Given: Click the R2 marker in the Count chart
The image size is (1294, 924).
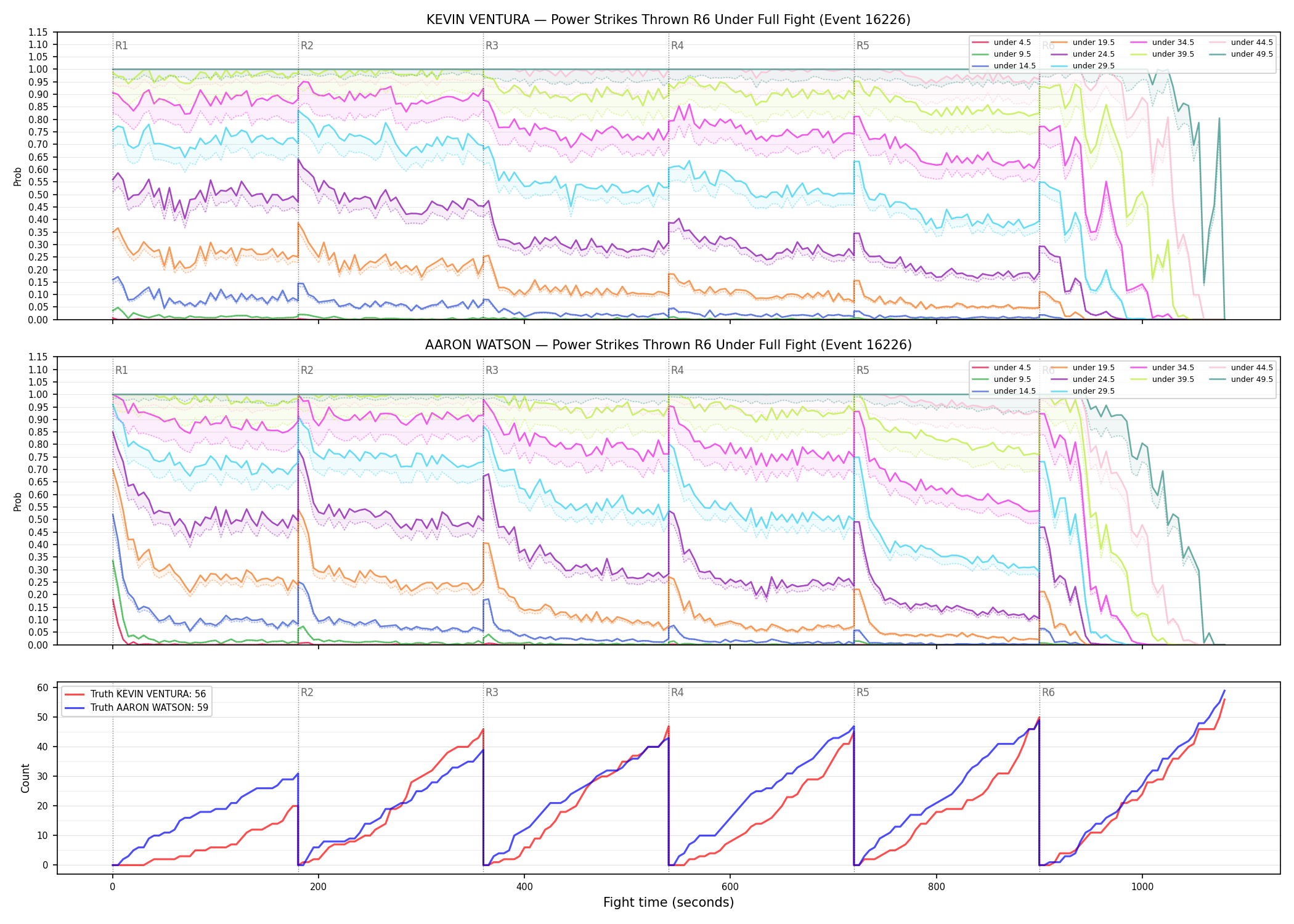Looking at the screenshot, I should [x=307, y=692].
